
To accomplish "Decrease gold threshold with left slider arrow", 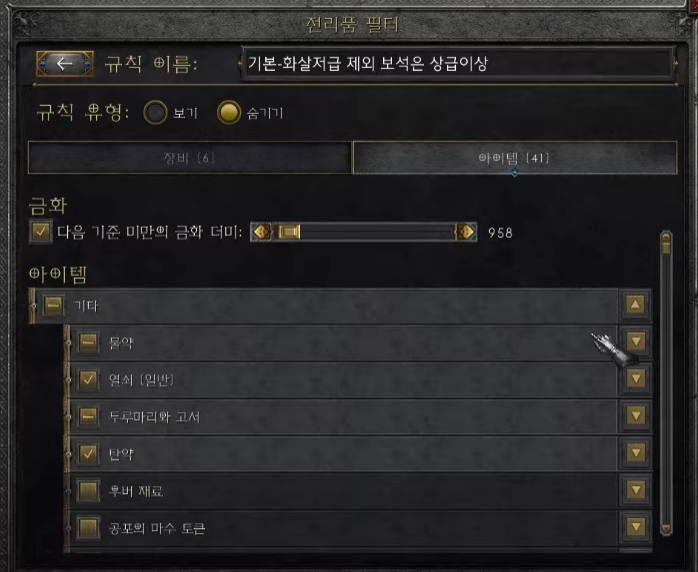I will click(262, 232).
